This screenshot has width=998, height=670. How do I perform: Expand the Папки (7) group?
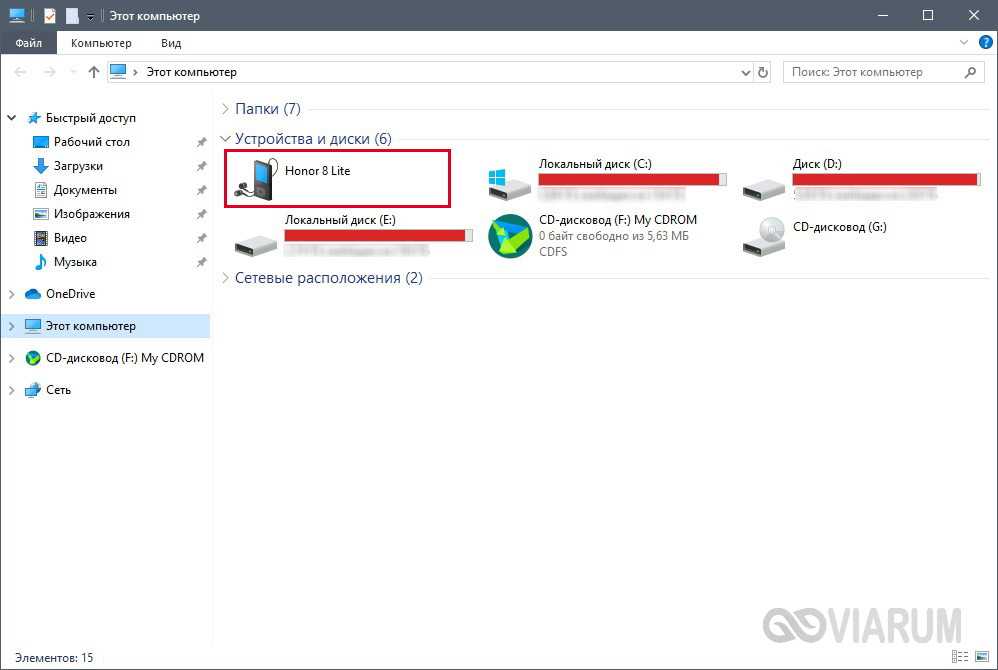tap(226, 109)
